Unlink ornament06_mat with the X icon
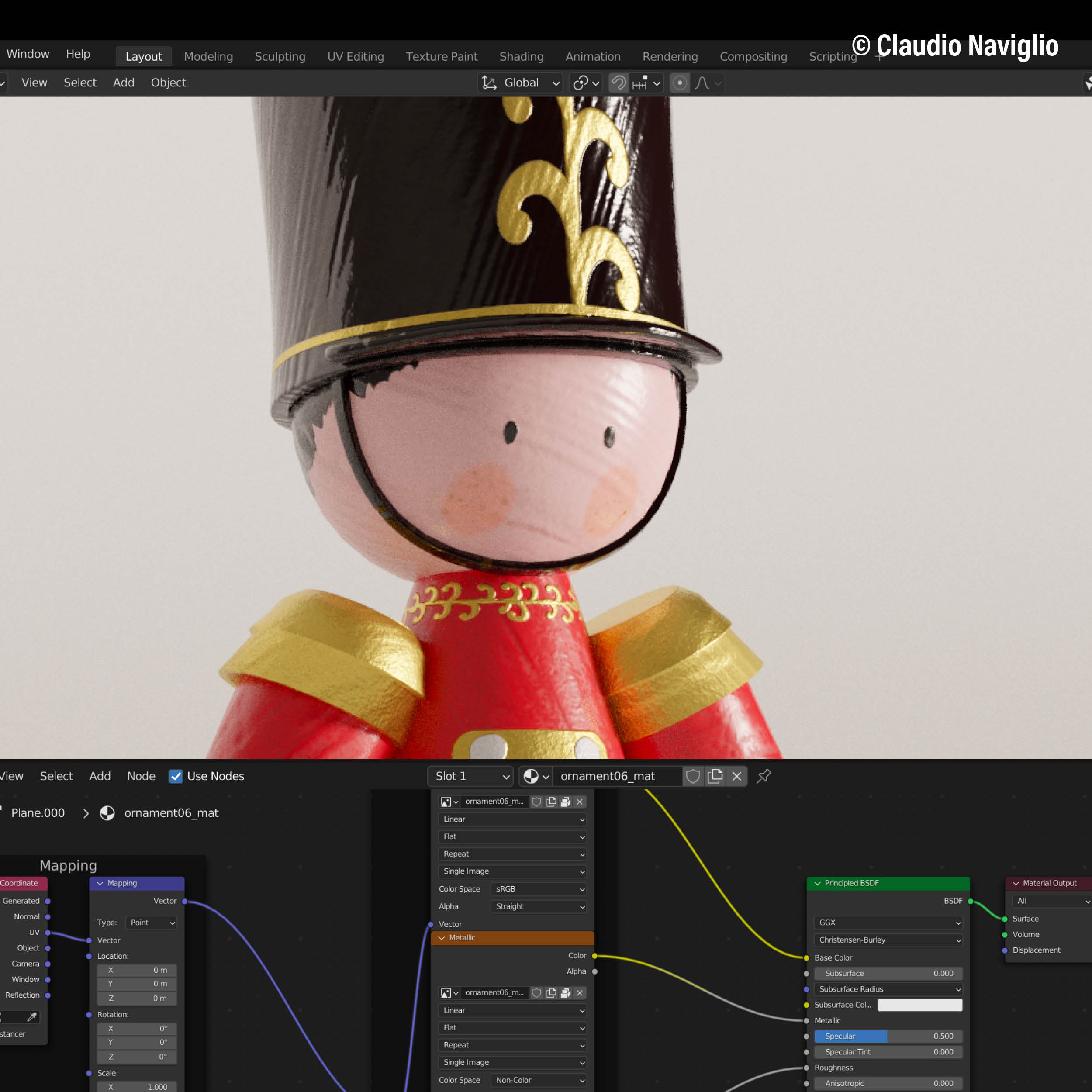 [736, 776]
